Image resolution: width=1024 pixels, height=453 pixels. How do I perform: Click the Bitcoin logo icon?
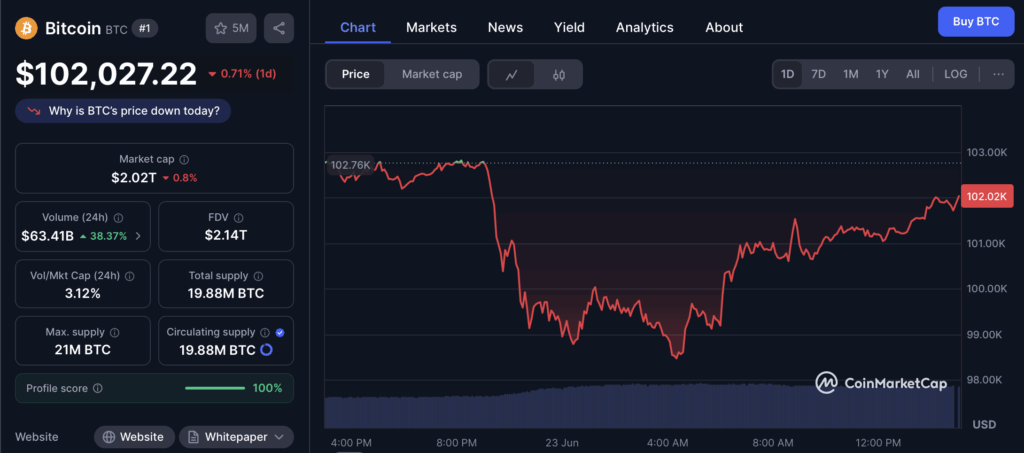click(27, 28)
